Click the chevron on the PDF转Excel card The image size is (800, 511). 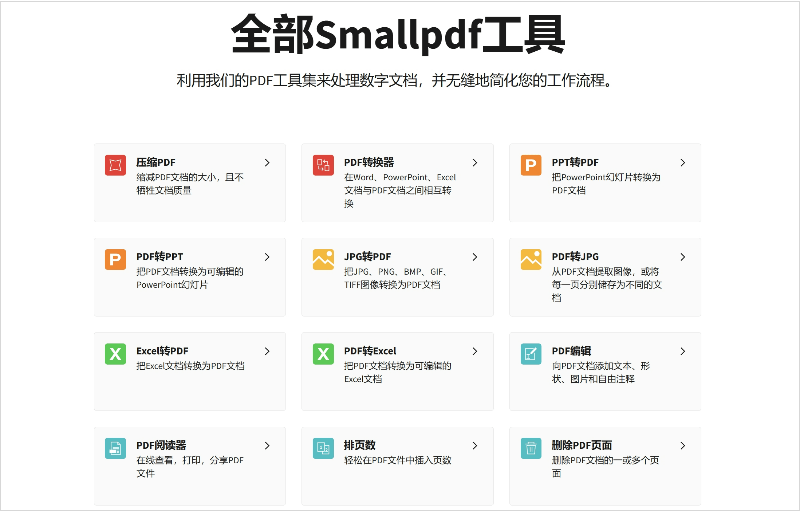click(475, 351)
